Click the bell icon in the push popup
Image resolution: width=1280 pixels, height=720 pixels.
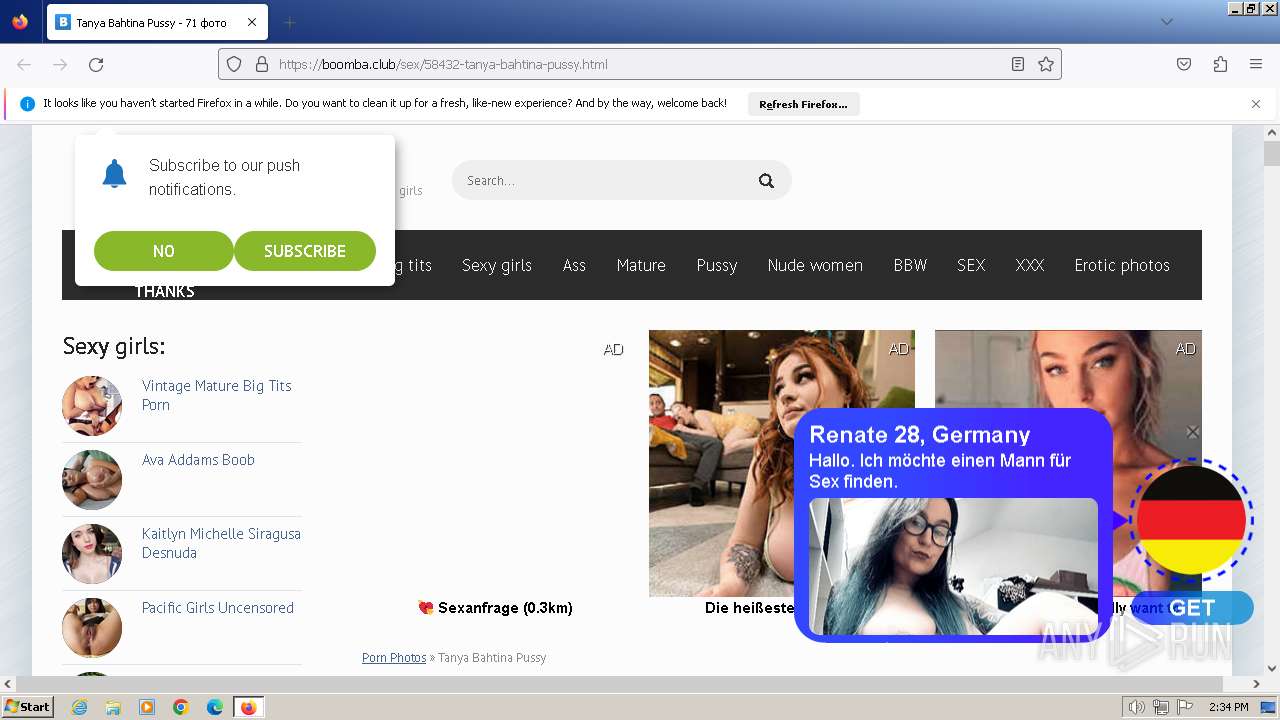point(115,174)
